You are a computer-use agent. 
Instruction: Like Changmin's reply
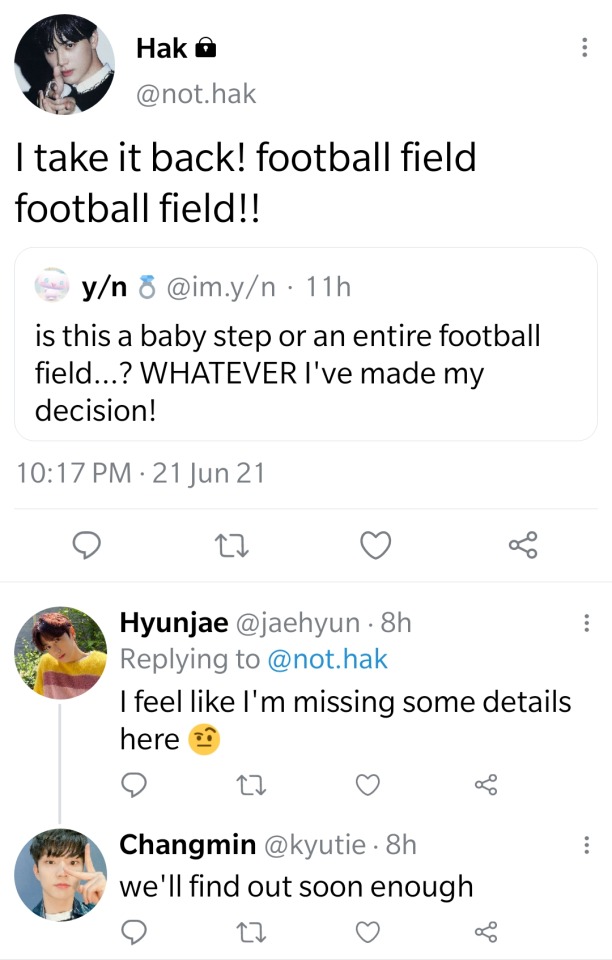[369, 933]
